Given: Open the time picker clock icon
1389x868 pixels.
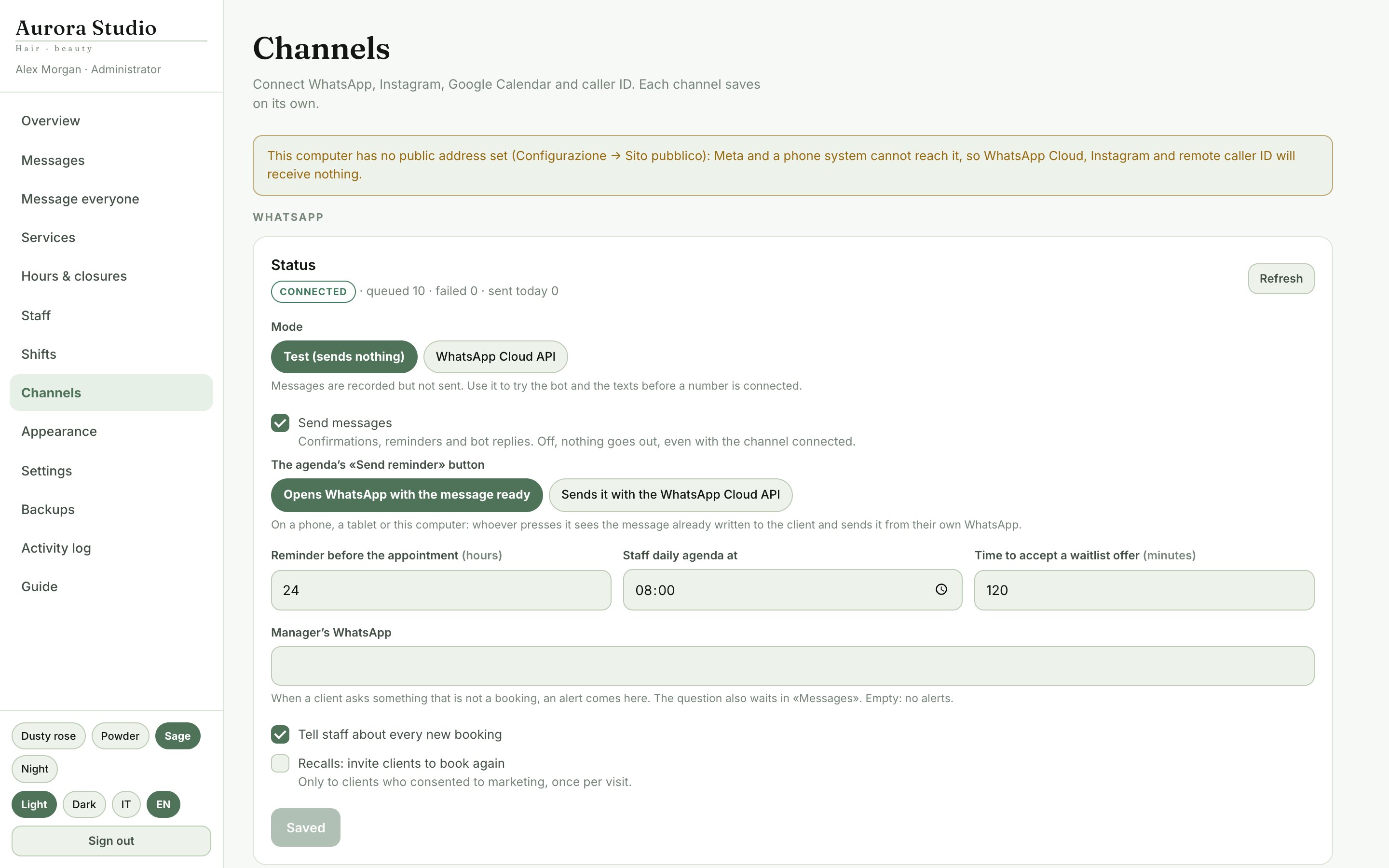Looking at the screenshot, I should (x=941, y=590).
